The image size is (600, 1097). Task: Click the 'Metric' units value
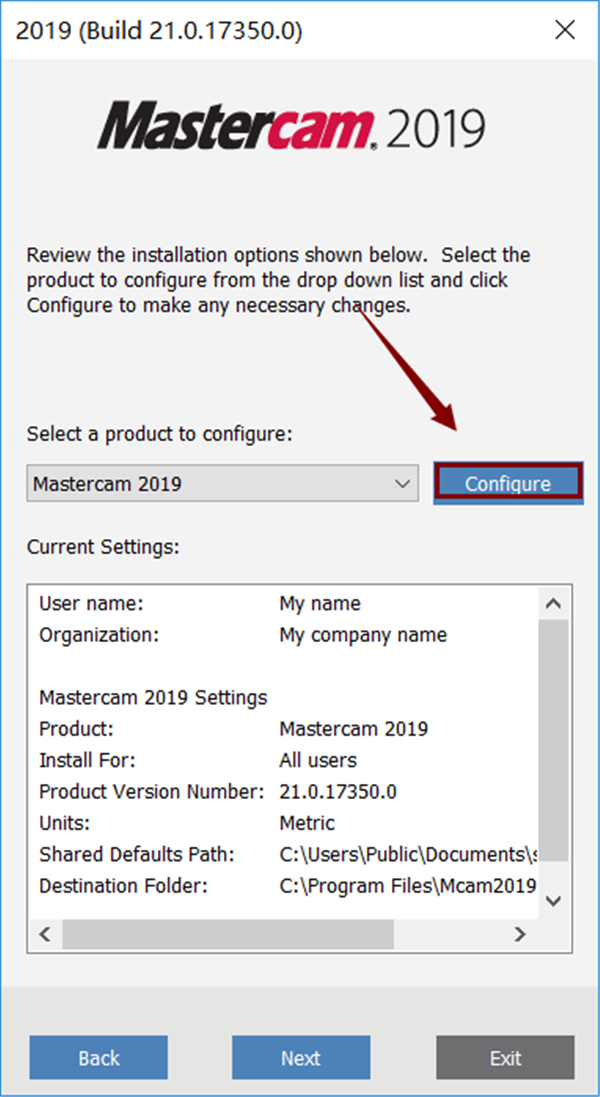307,823
